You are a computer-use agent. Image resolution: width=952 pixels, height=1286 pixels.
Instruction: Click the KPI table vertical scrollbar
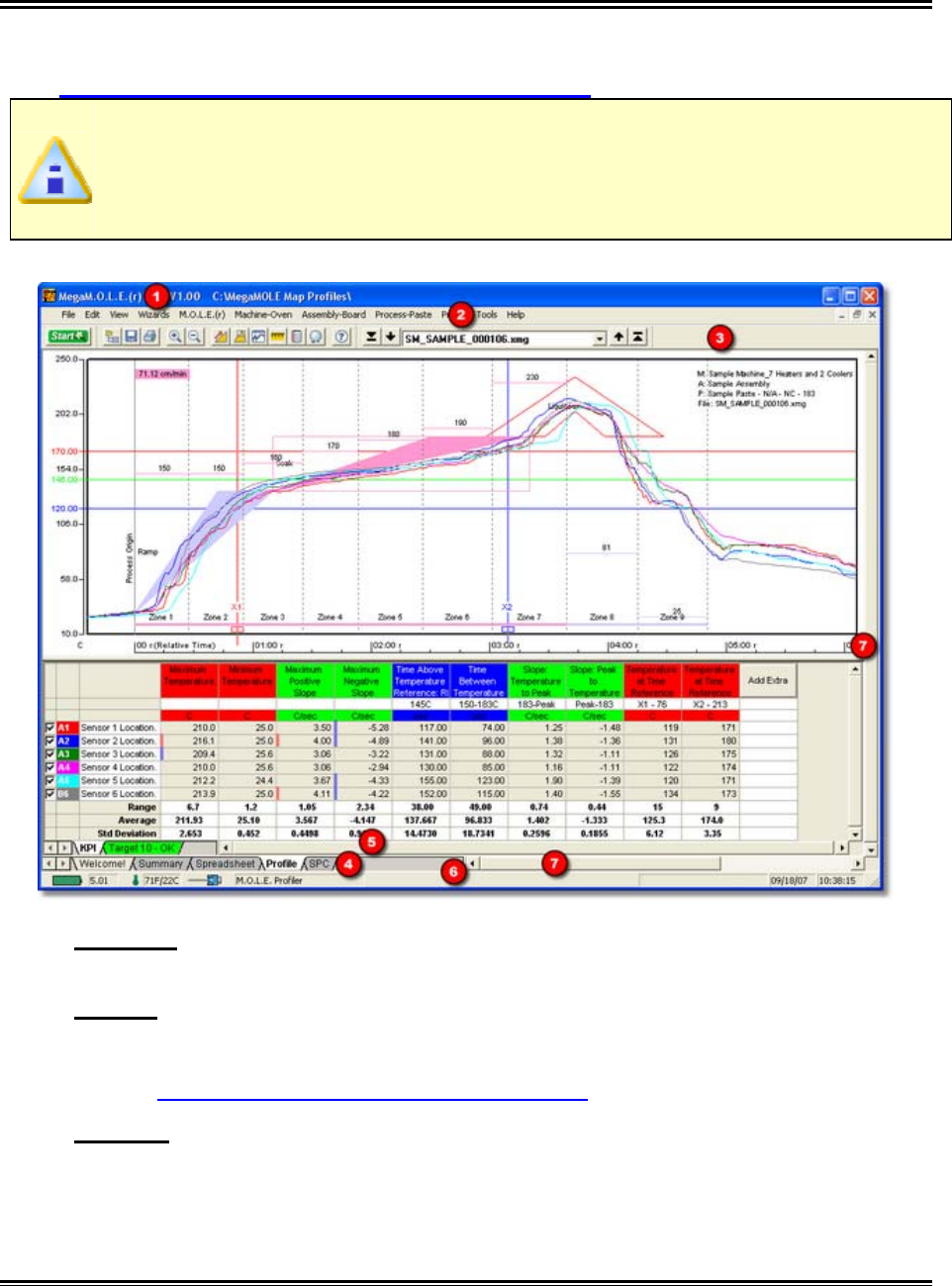tap(856, 751)
